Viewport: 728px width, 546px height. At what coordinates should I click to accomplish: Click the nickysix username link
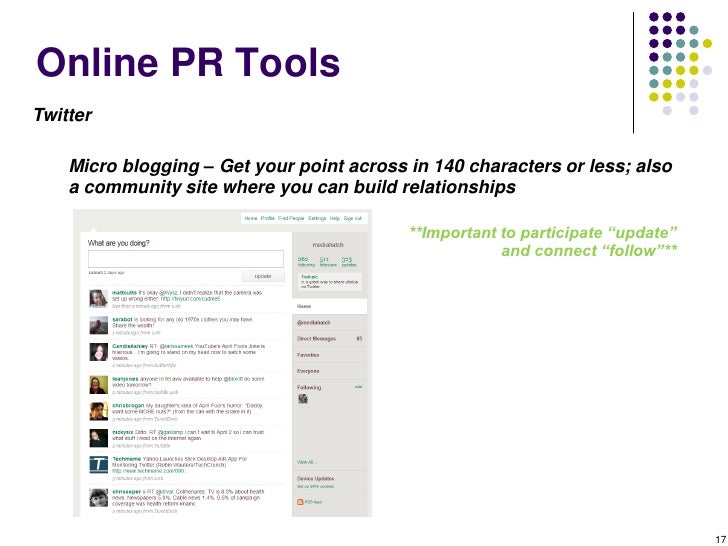click(123, 432)
